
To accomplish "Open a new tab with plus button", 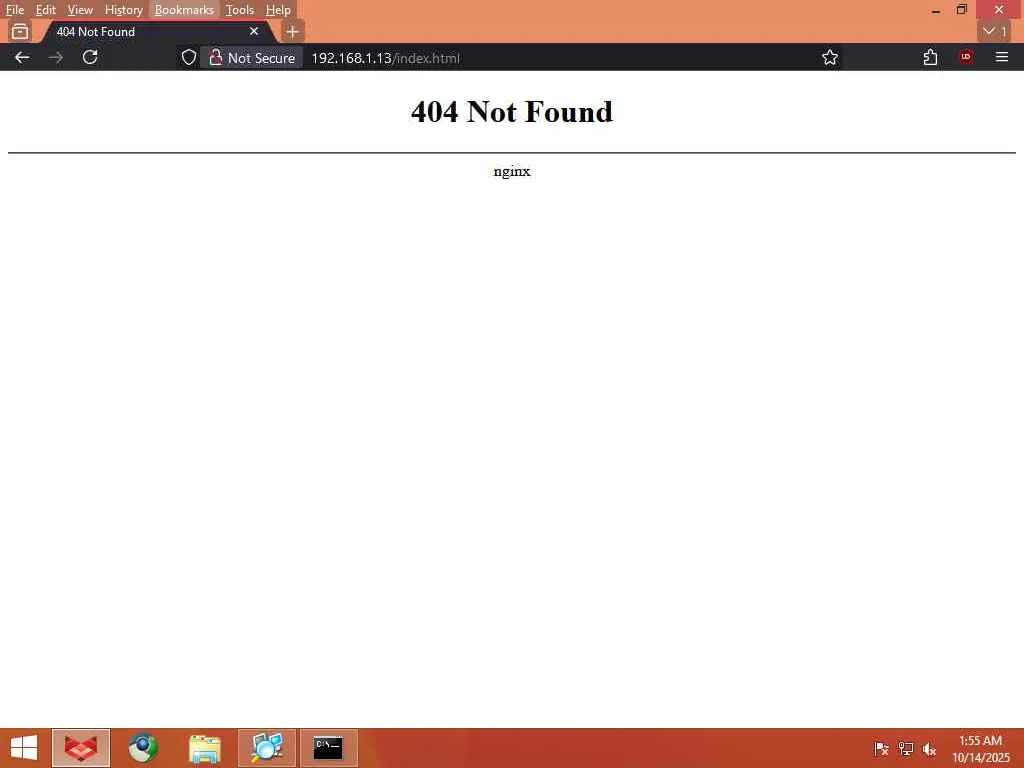I will coord(293,31).
